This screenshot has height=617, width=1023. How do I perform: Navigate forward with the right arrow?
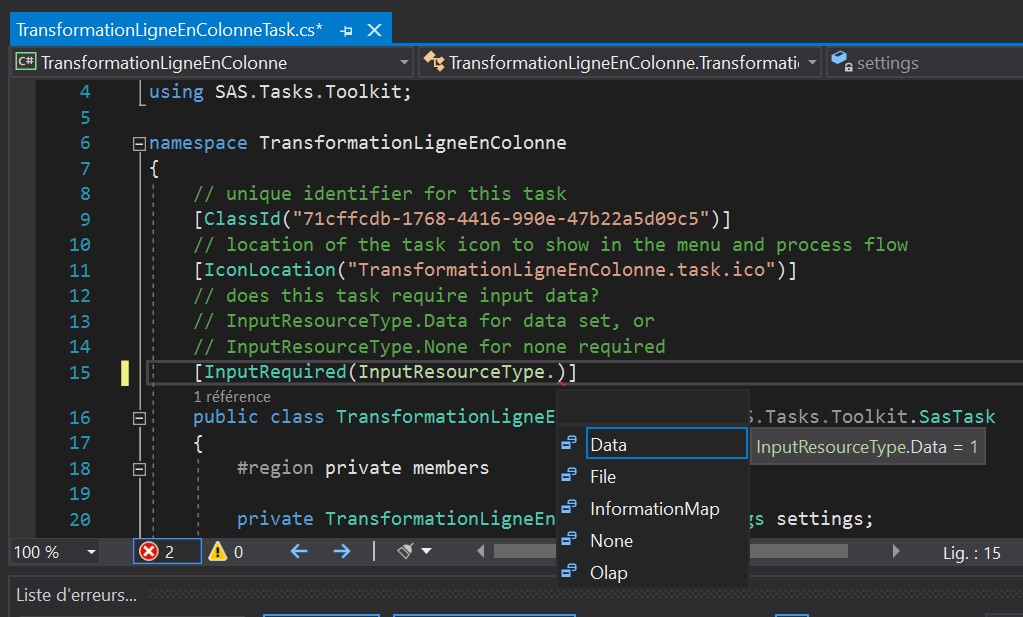pos(342,552)
